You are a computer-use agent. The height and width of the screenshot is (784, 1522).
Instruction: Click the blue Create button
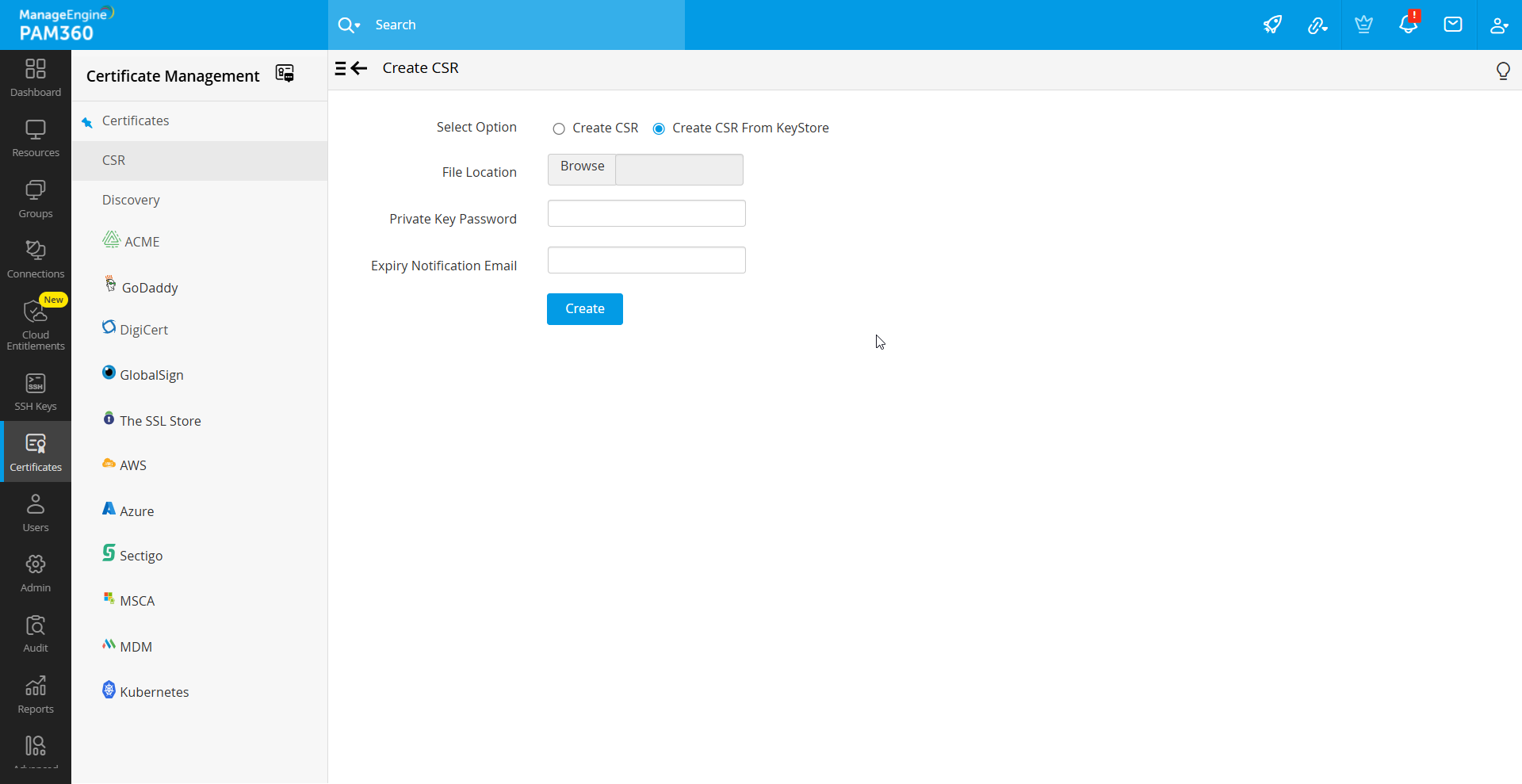pos(585,309)
